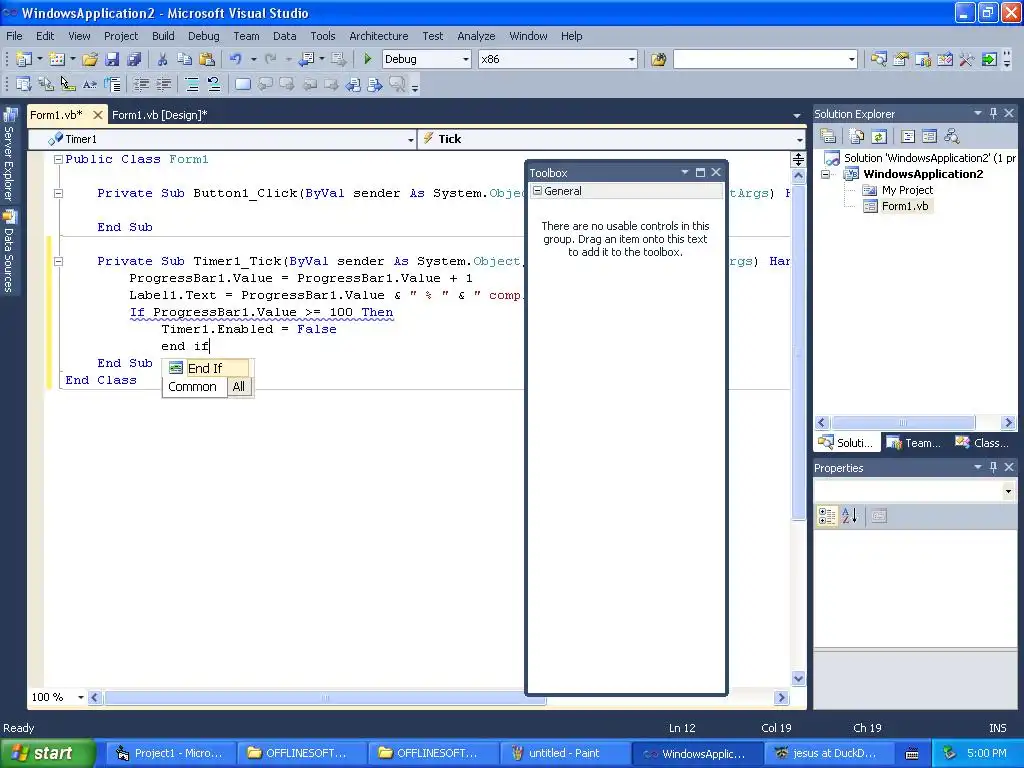Open the Analyze menu
This screenshot has height=768, width=1024.
tap(476, 36)
